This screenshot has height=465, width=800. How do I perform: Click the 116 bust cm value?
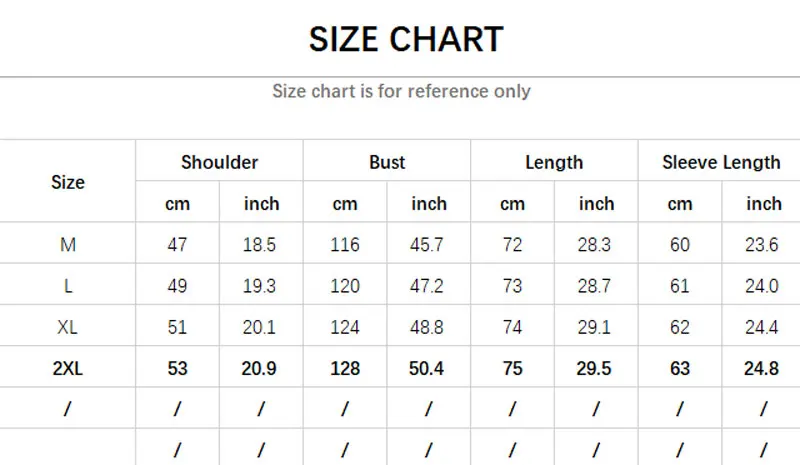pos(345,245)
